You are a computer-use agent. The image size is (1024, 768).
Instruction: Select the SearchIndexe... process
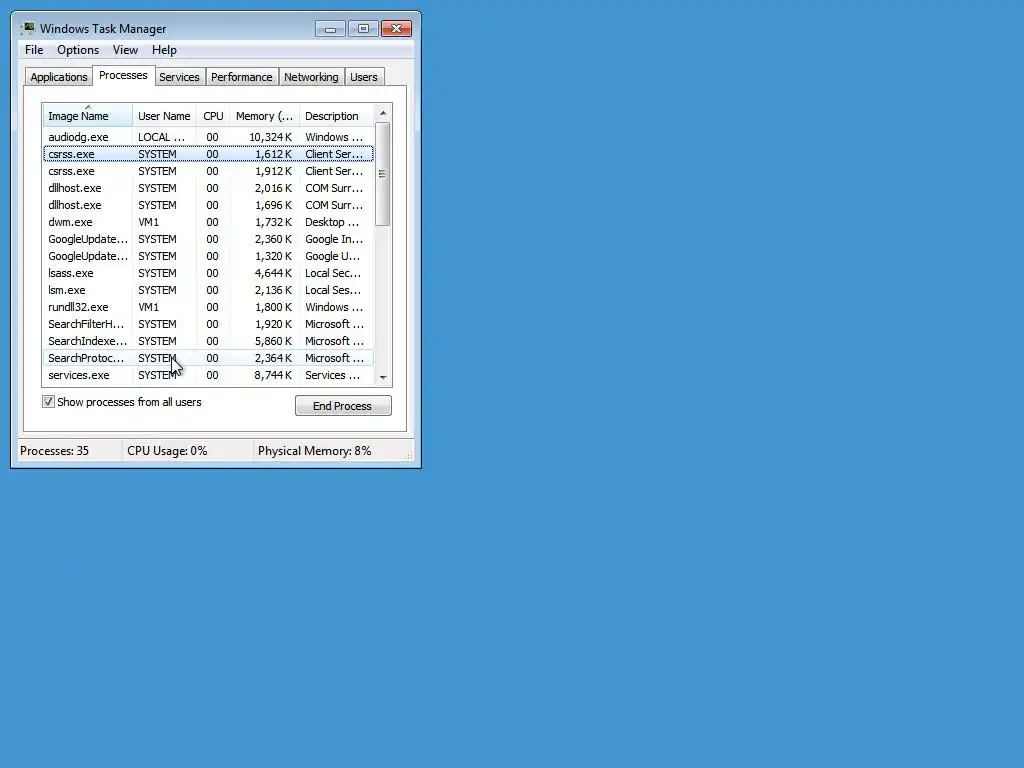(x=208, y=341)
